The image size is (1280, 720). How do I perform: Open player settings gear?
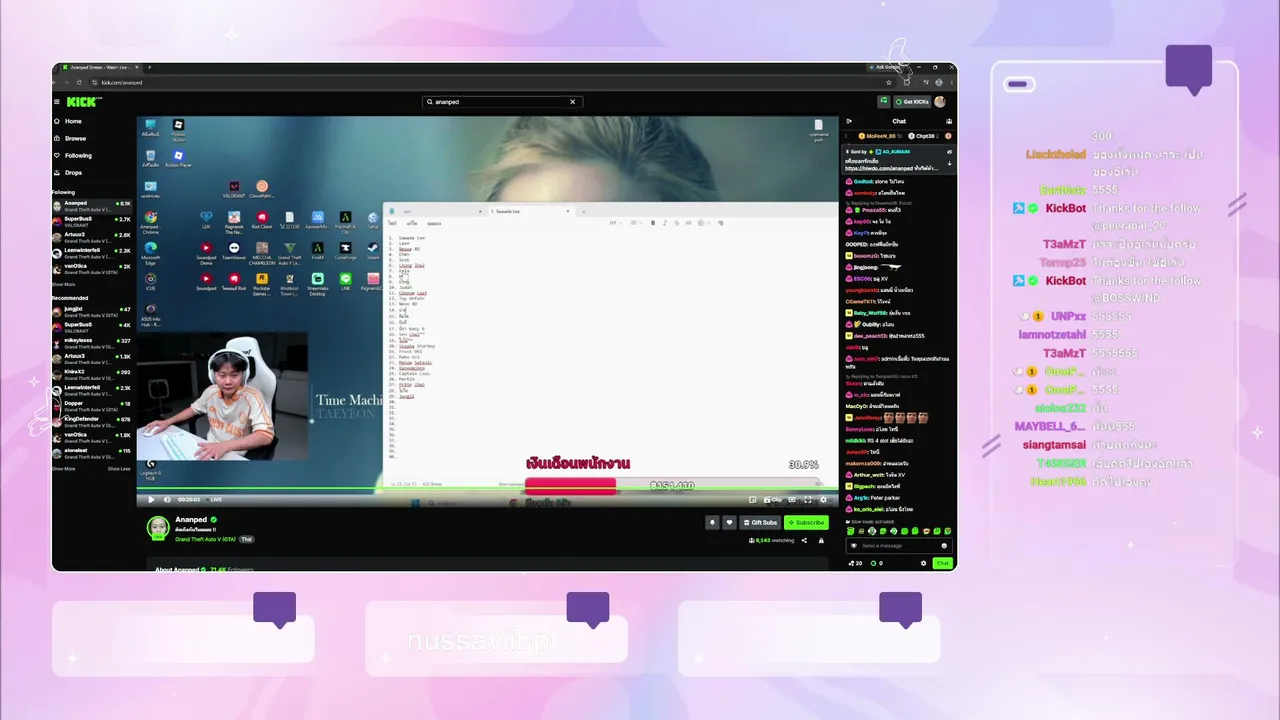(x=823, y=499)
